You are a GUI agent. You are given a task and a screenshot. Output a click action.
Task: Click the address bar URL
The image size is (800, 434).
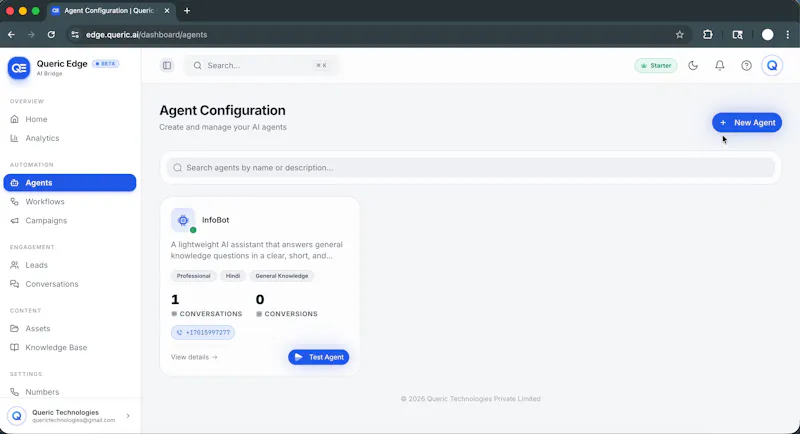pos(146,35)
